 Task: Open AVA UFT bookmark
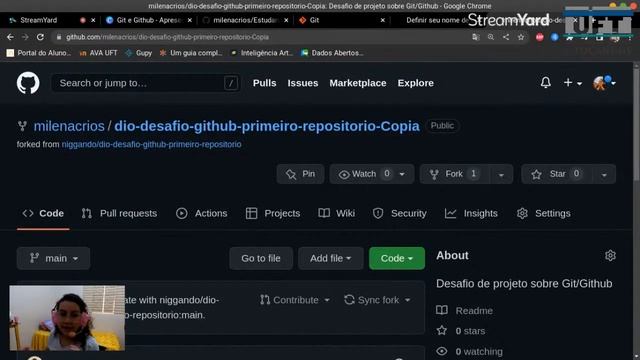(98, 53)
